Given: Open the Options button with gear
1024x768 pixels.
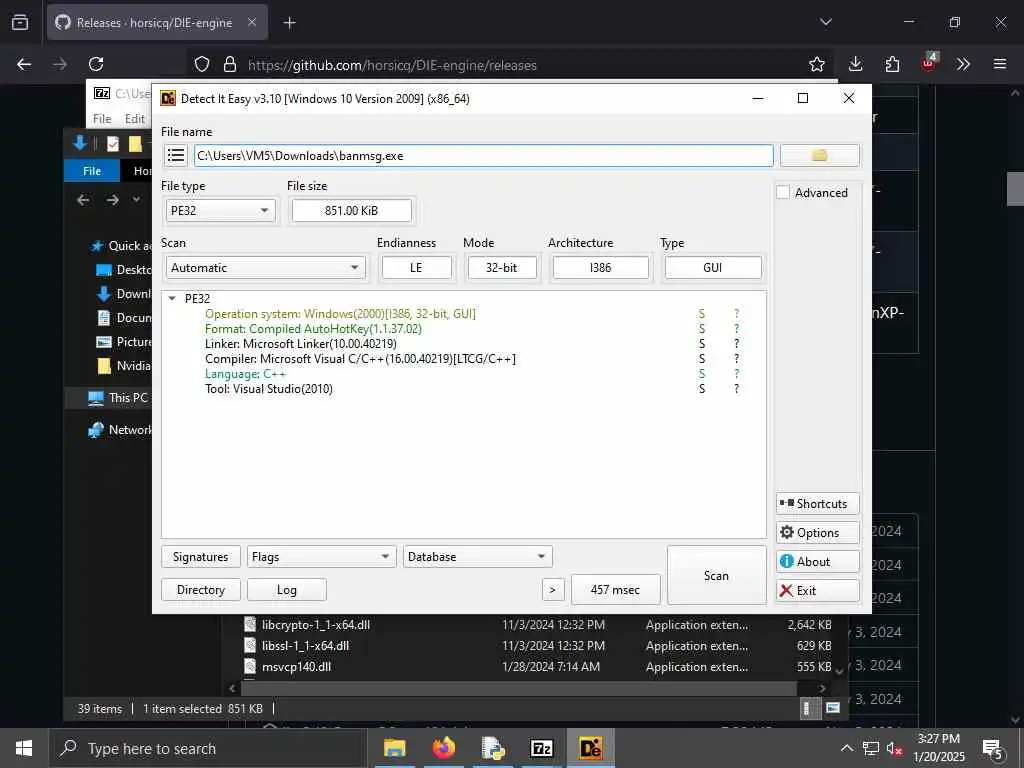Looking at the screenshot, I should (818, 533).
